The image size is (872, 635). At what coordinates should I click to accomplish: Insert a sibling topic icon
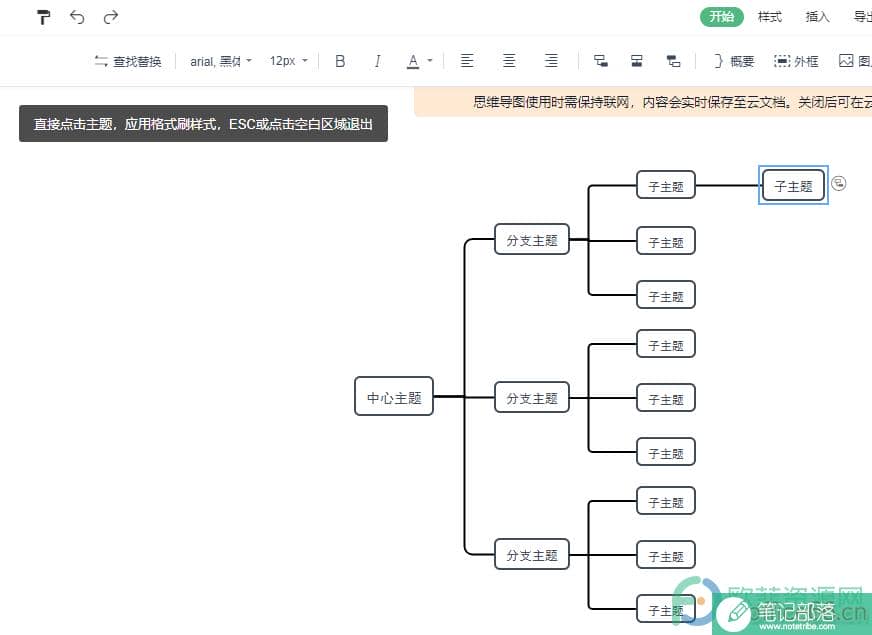637,61
